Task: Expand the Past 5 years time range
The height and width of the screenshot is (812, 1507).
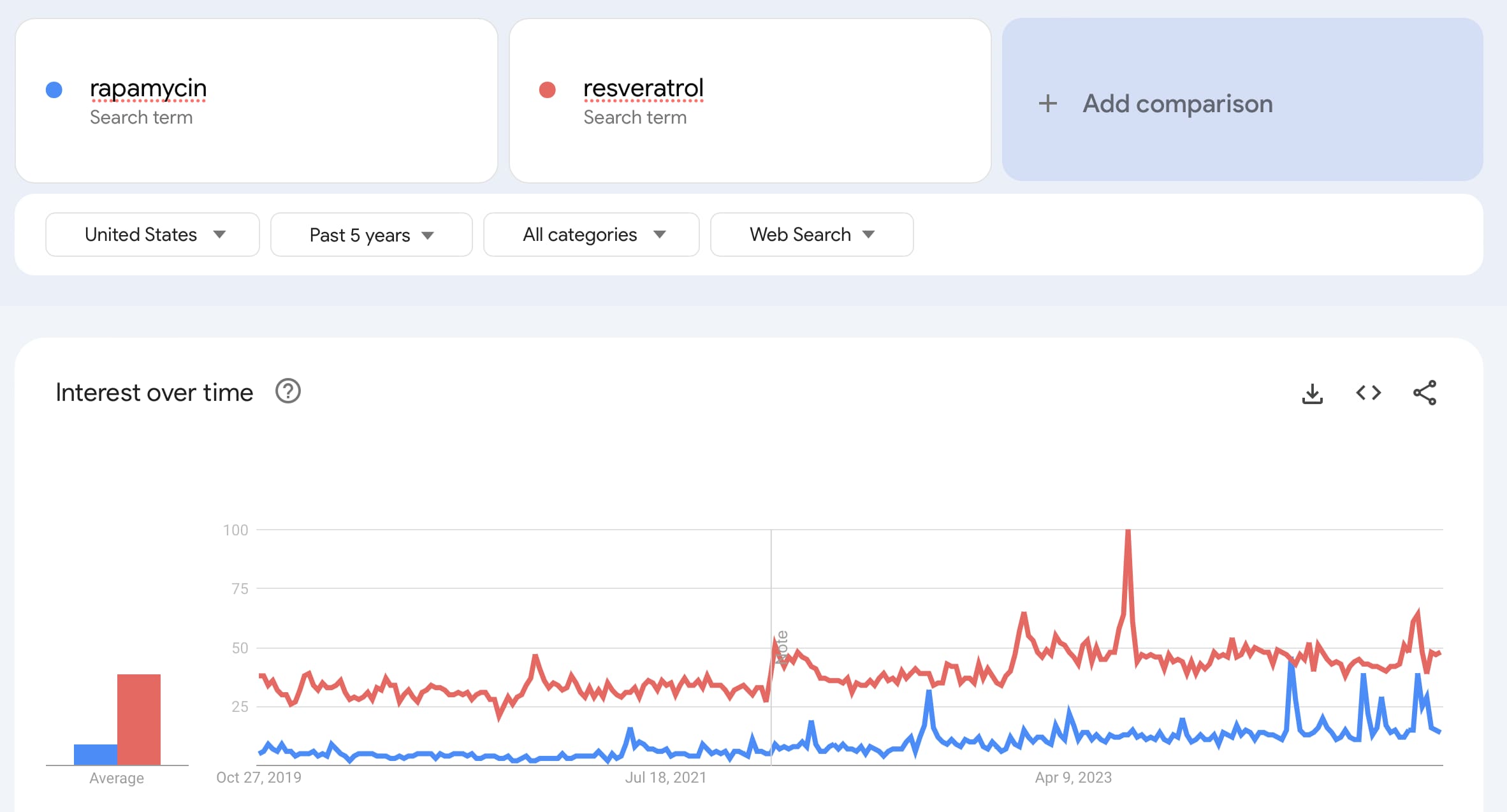Action: [x=371, y=235]
